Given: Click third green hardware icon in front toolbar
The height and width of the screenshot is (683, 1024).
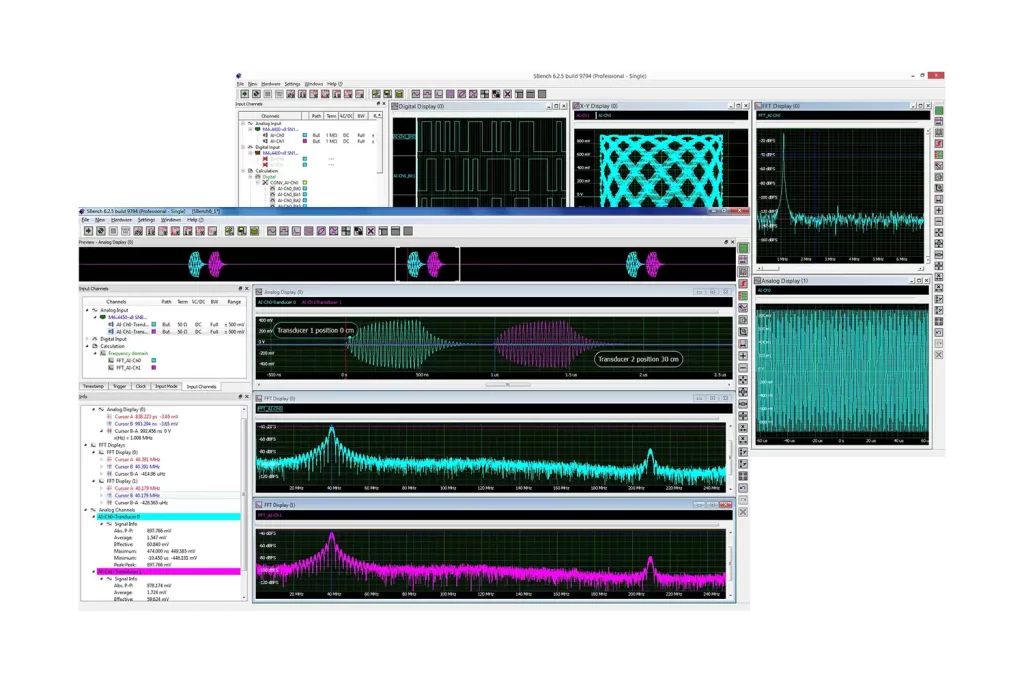Looking at the screenshot, I should coord(254,231).
